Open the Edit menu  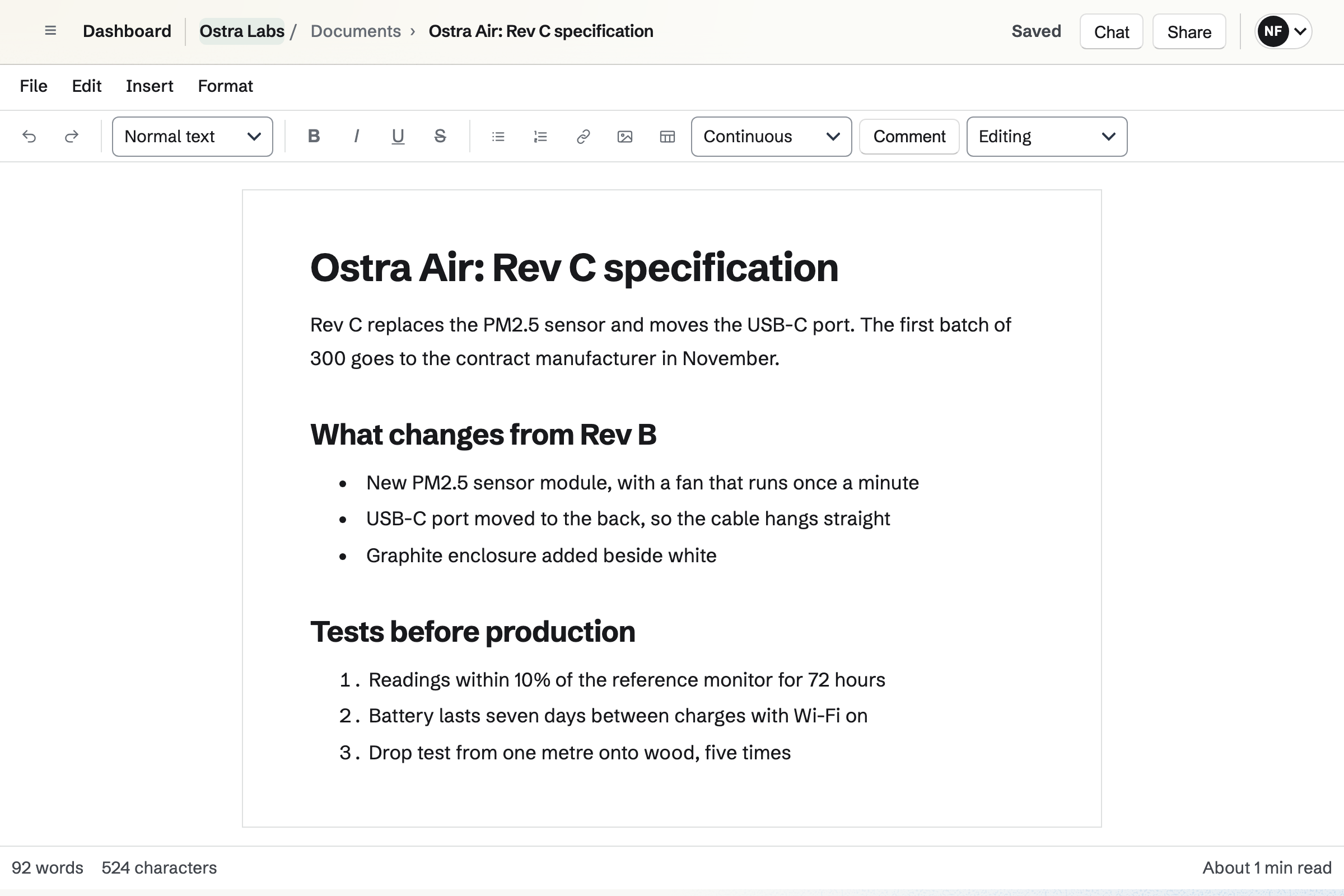[x=86, y=86]
